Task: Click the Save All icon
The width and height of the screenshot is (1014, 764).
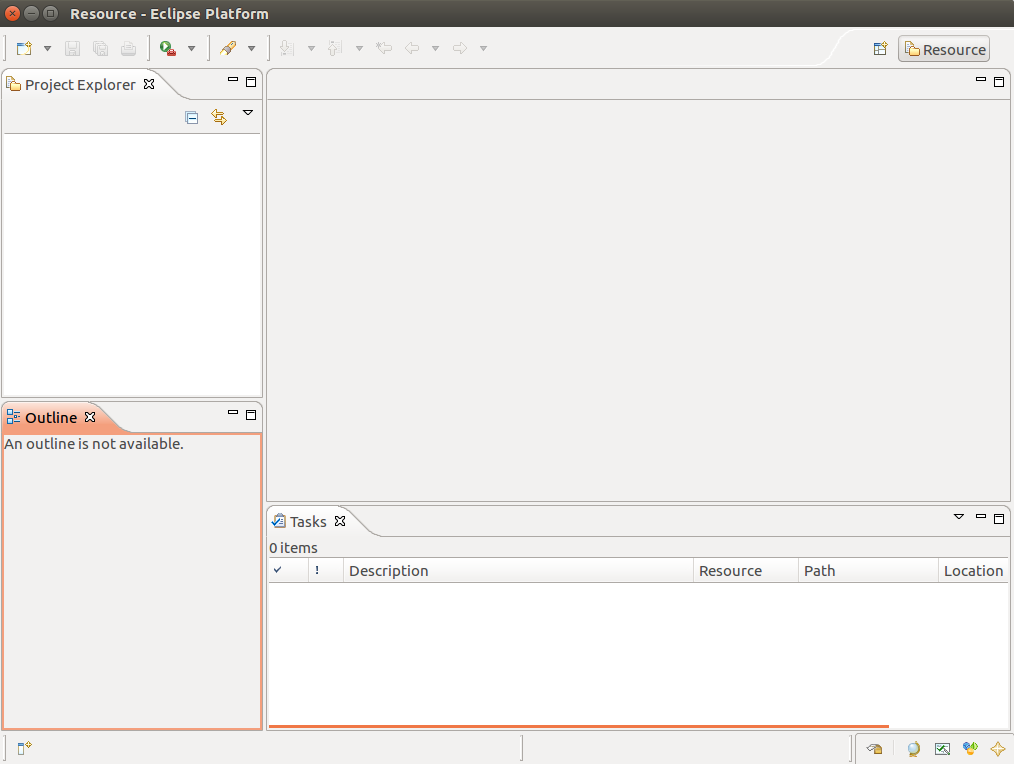Action: tap(100, 49)
